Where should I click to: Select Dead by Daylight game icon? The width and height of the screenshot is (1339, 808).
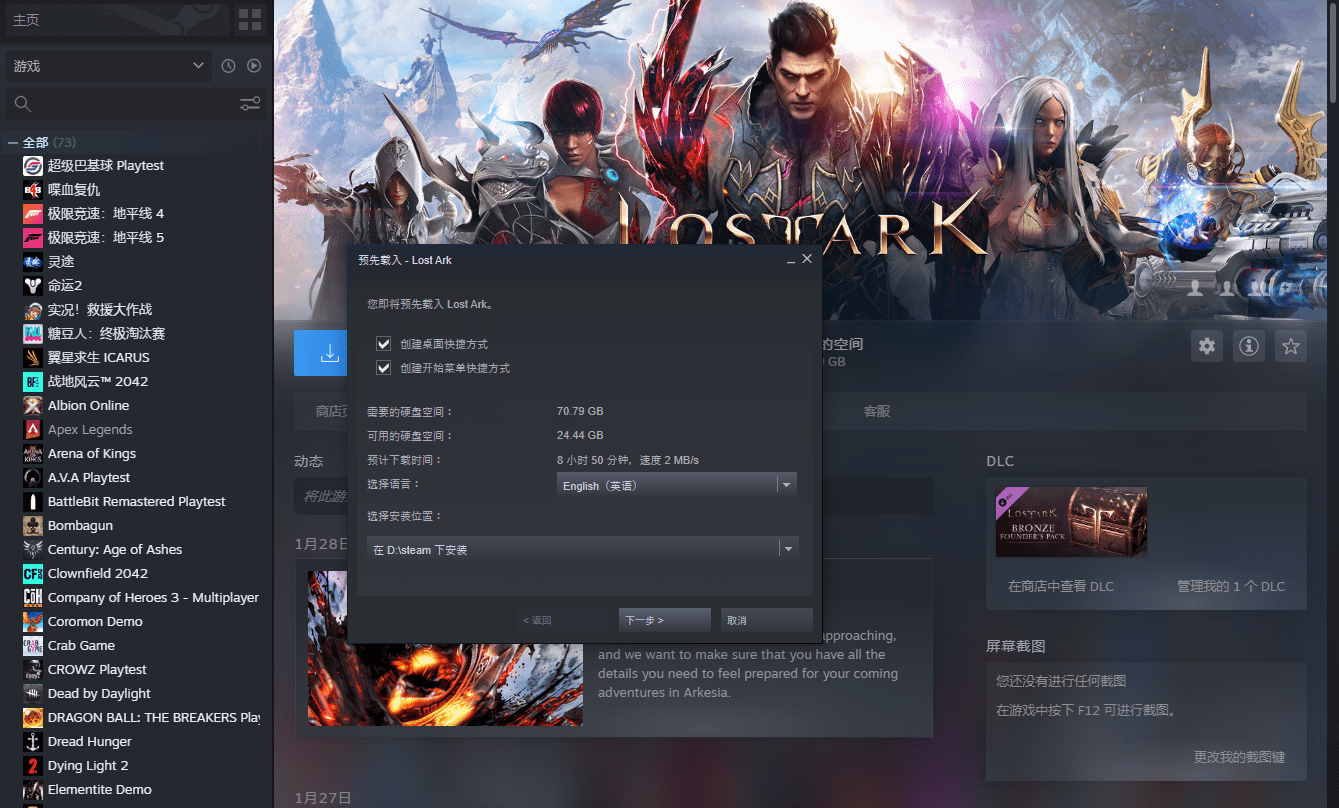coord(33,694)
